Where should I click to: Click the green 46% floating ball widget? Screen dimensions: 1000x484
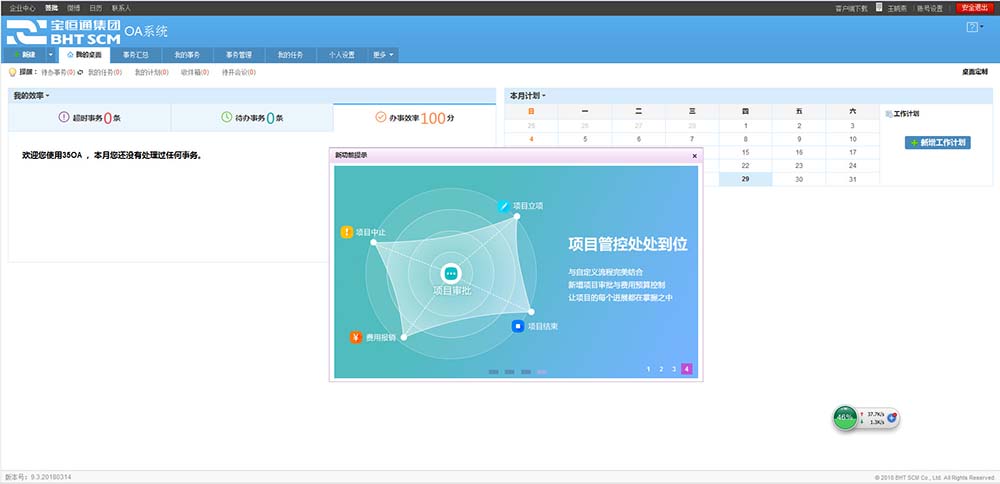pos(846,418)
